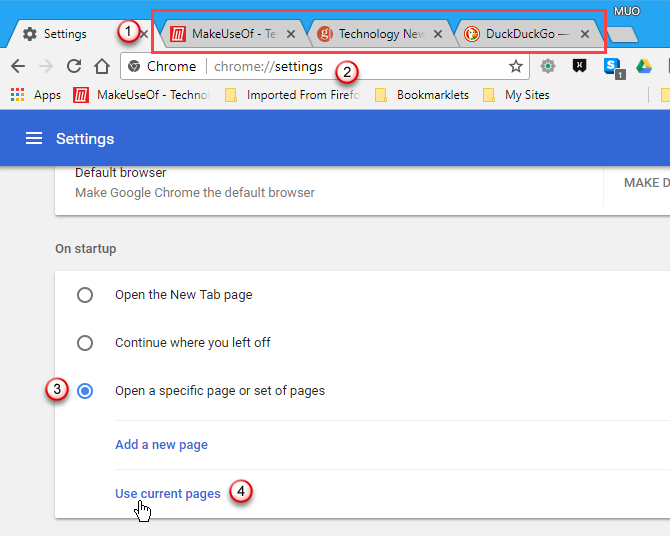Go to the home page icon
Image resolution: width=670 pixels, height=536 pixels.
tap(102, 66)
